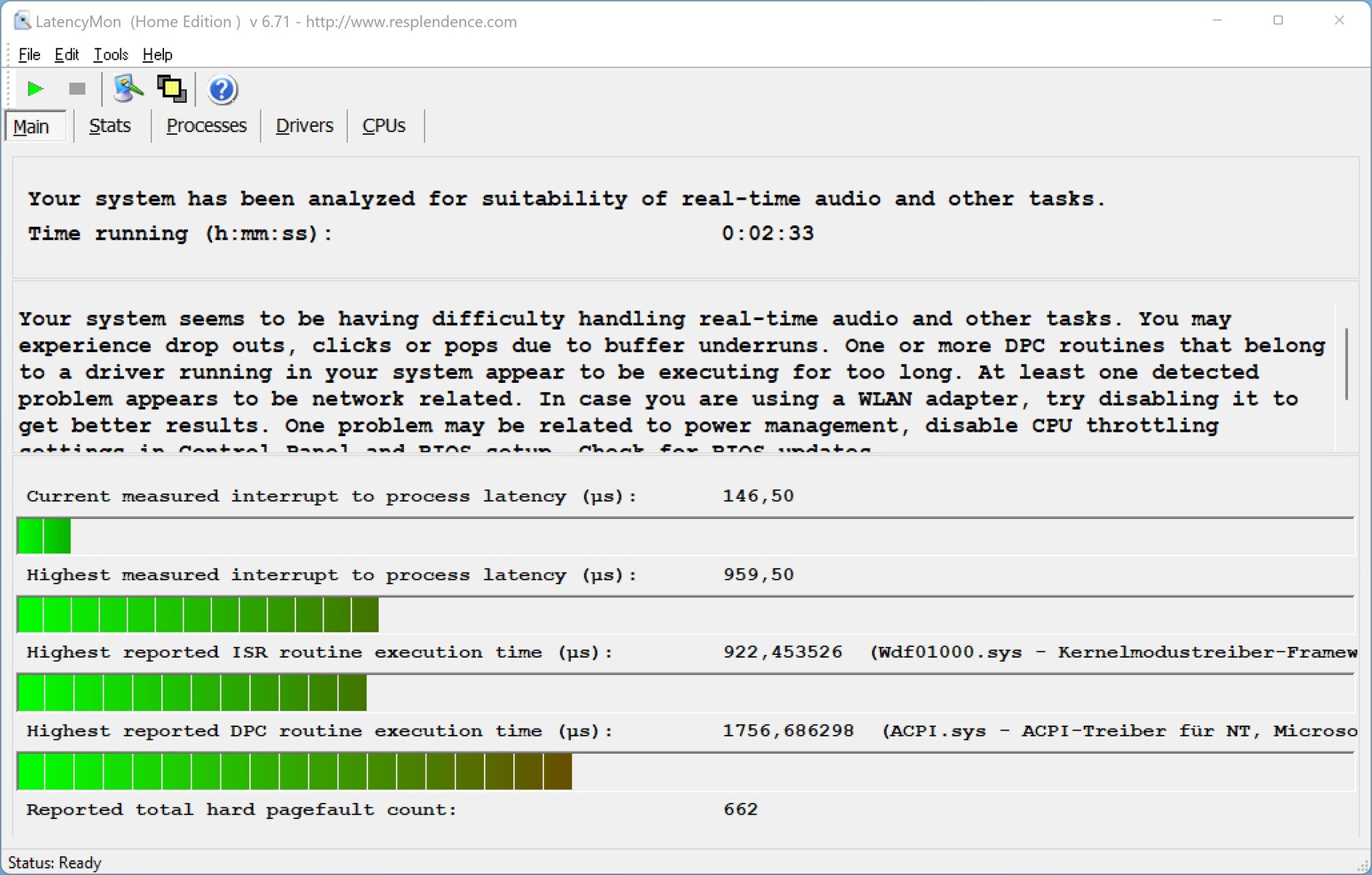The height and width of the screenshot is (875, 1372).
Task: Start monitoring with the green play button
Action: click(x=35, y=89)
